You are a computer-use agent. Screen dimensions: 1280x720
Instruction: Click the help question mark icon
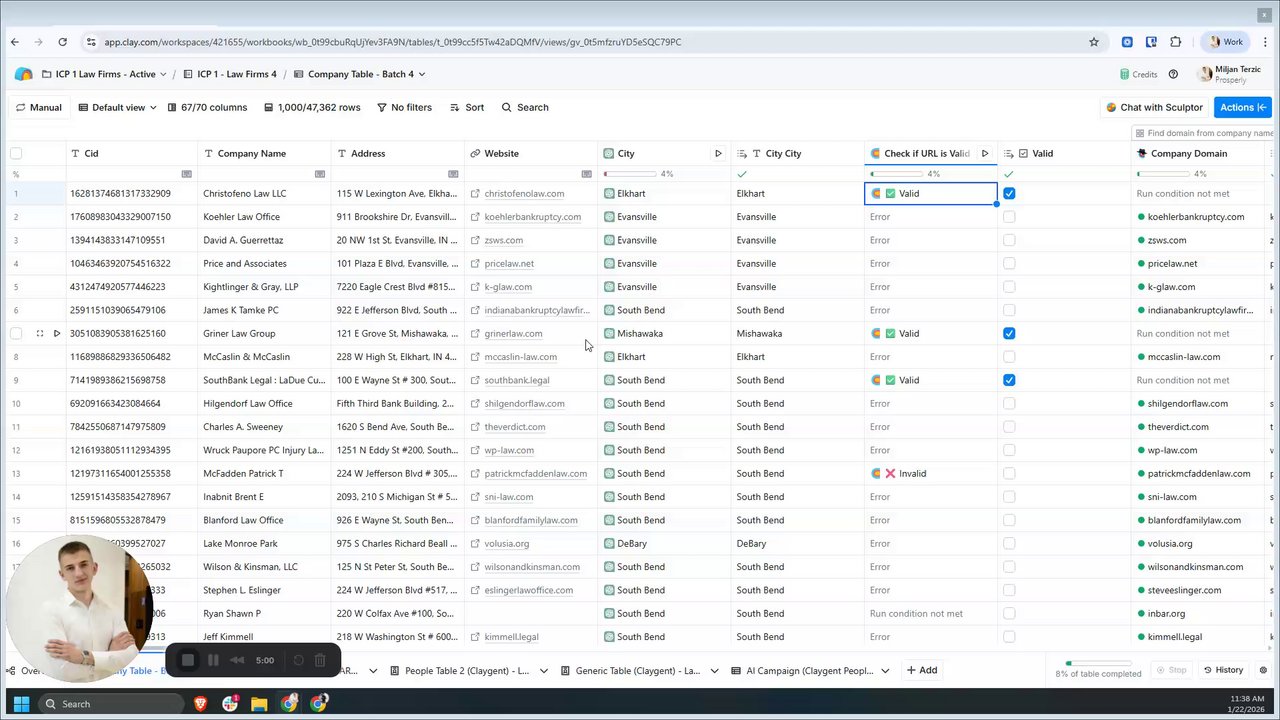tap(1173, 74)
